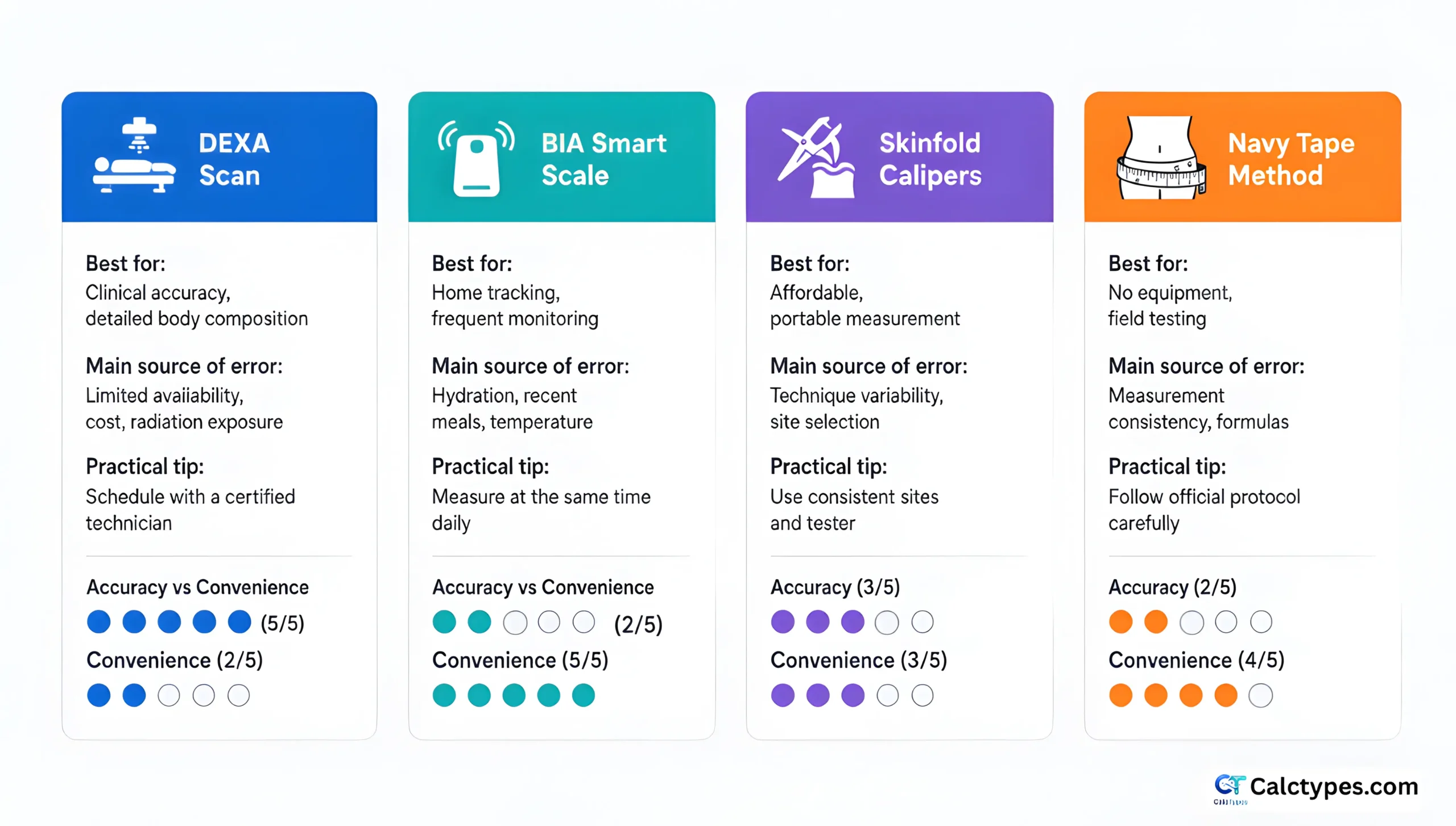Click the last teal BIA convenience dot
The width and height of the screenshot is (1456, 826).
point(584,695)
